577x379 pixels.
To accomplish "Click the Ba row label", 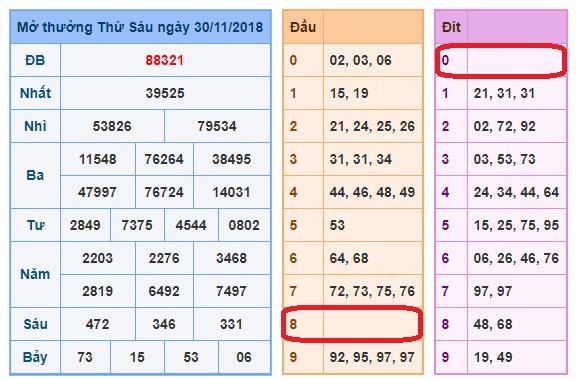I will point(35,175).
